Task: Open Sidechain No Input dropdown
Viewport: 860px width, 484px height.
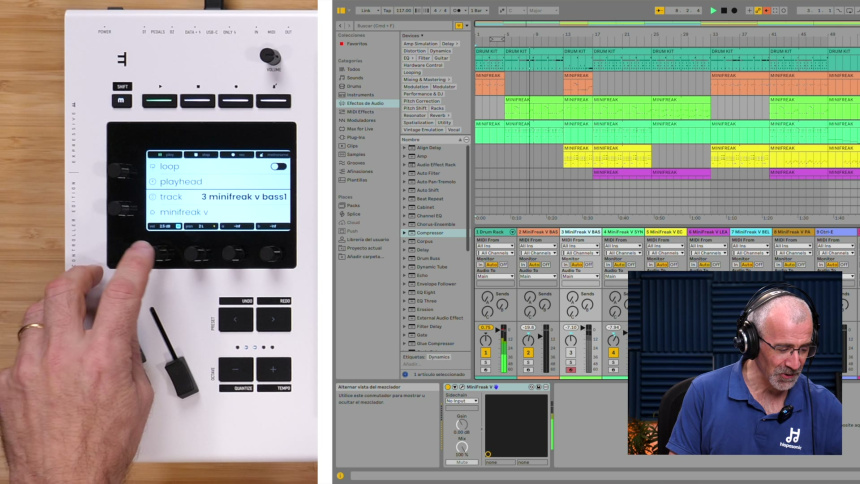Action: point(462,401)
